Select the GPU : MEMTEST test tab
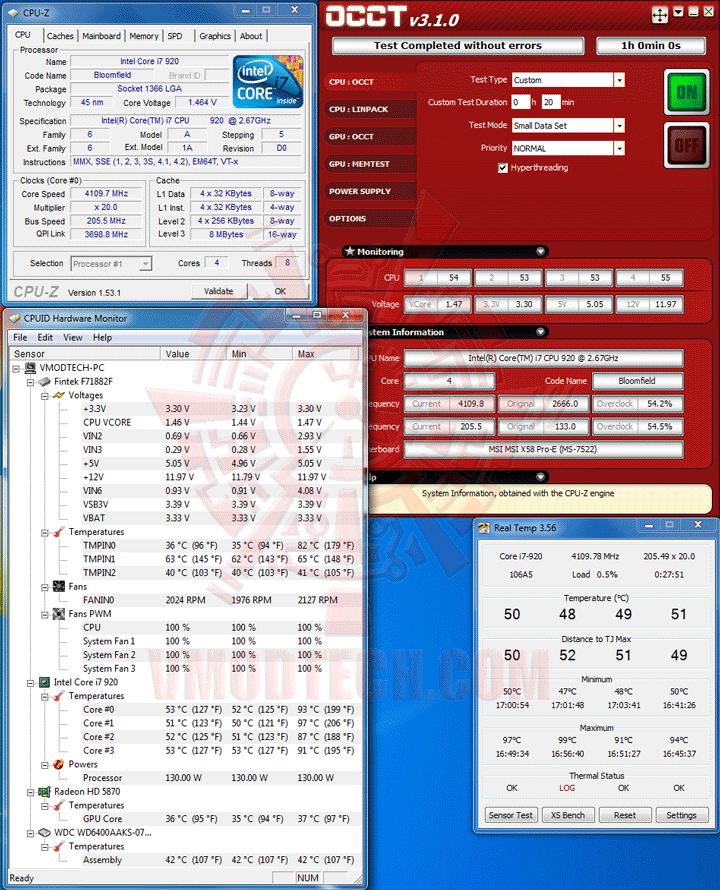Image resolution: width=720 pixels, height=890 pixels. (370, 163)
